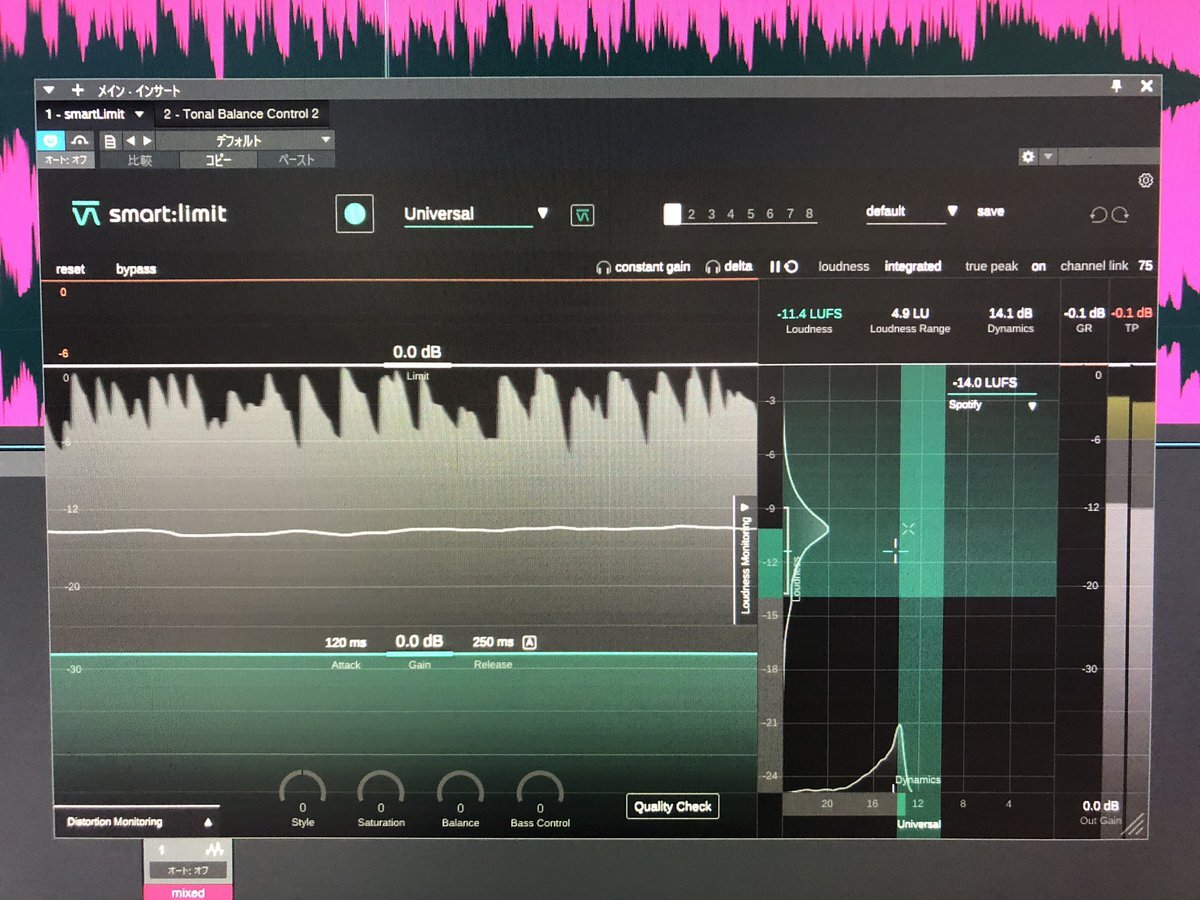This screenshot has width=1200, height=900.
Task: Click the 120 ms Attack value
Action: tap(345, 642)
